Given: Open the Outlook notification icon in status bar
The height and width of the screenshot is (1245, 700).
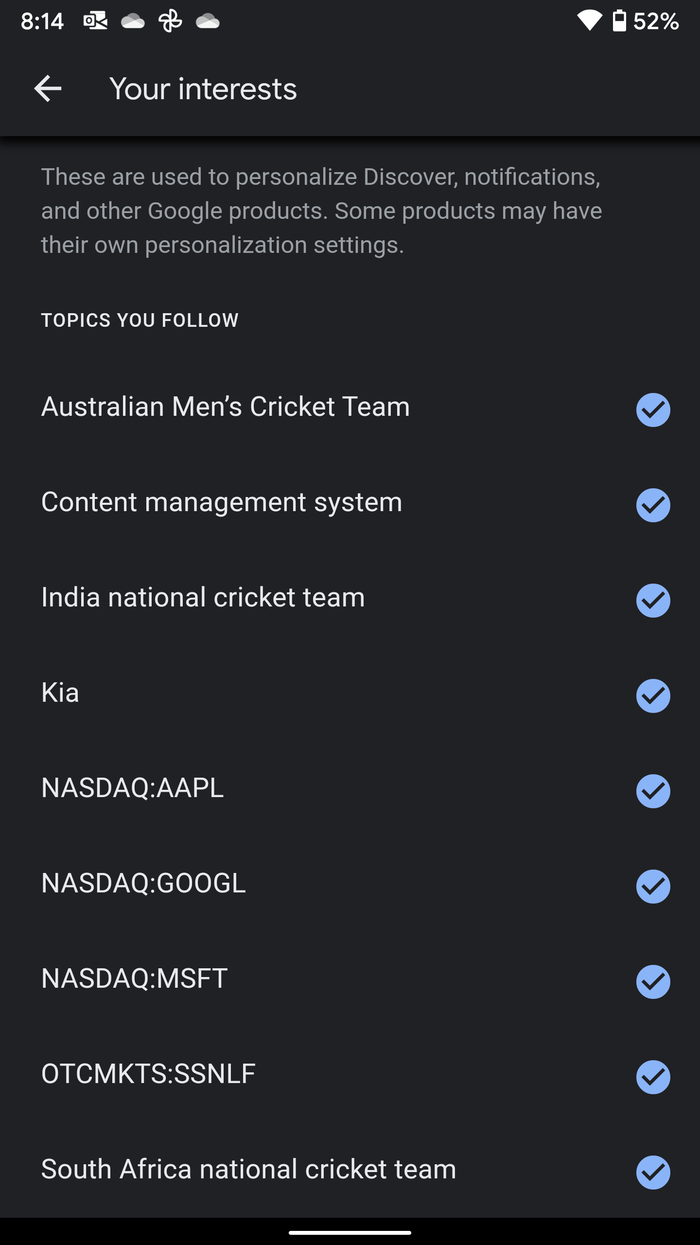Looking at the screenshot, I should tap(95, 21).
